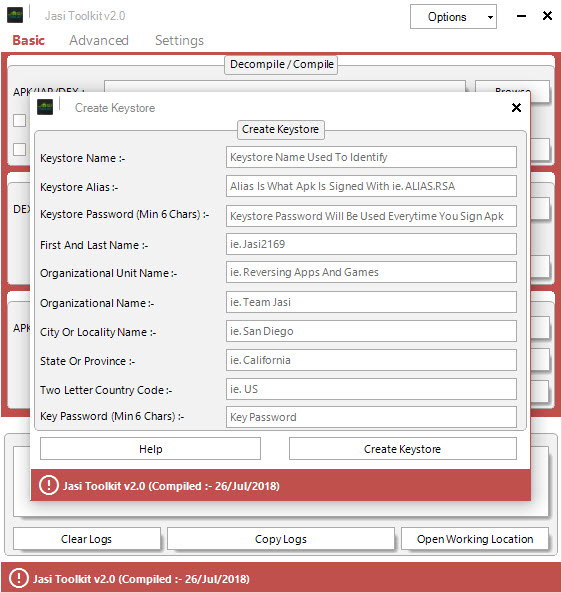Focus the Two Letter Country Code field

(x=371, y=389)
